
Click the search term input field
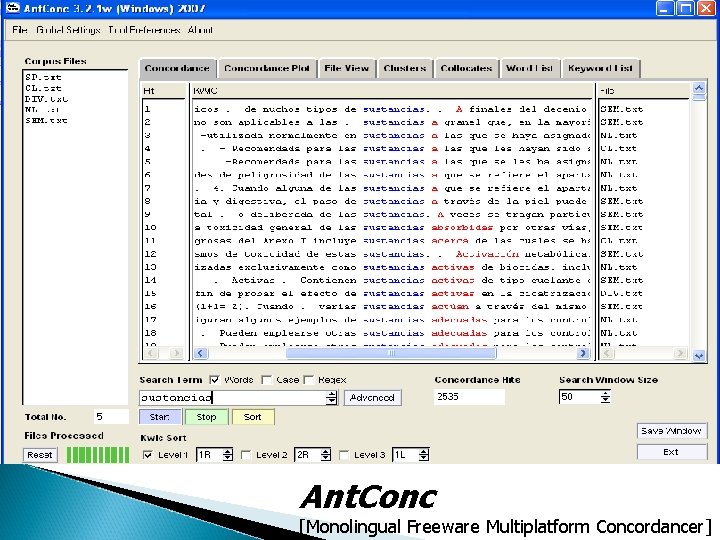point(233,398)
